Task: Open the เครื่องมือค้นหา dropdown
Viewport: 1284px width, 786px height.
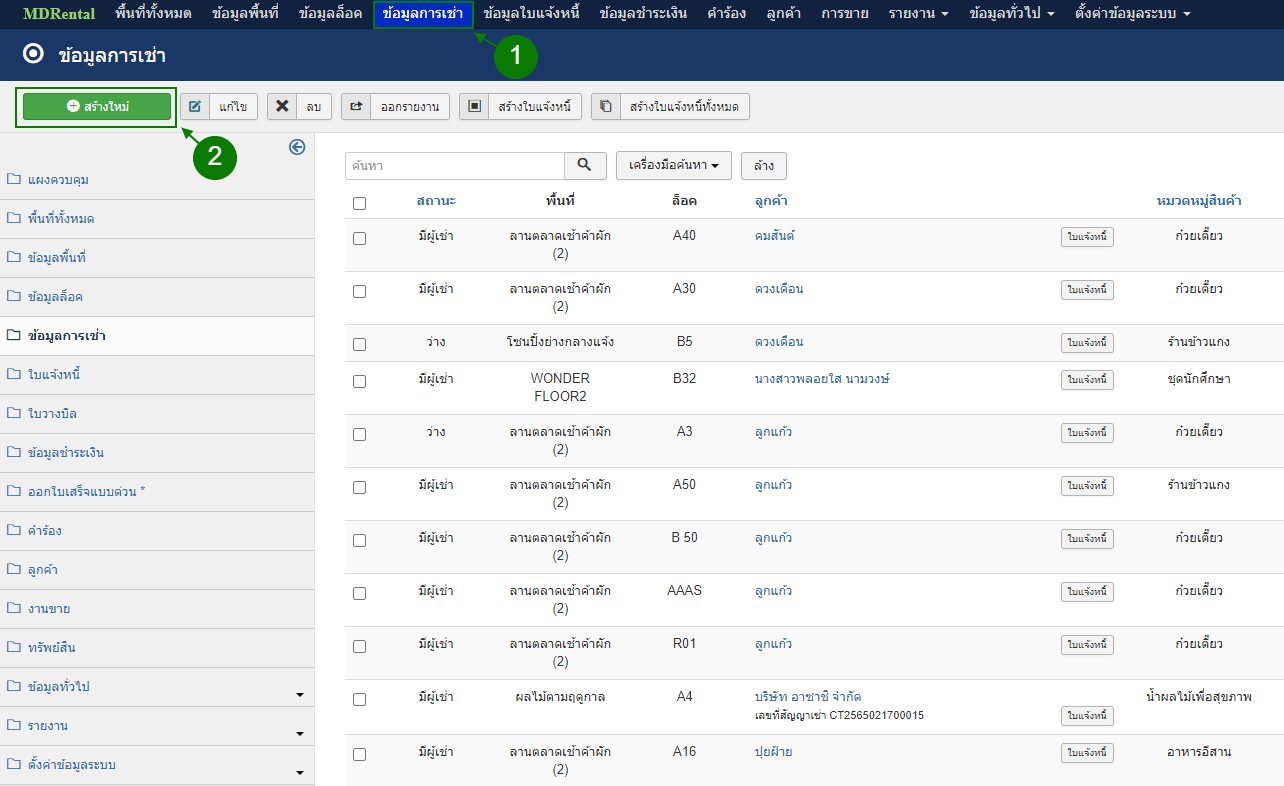Action: [674, 166]
